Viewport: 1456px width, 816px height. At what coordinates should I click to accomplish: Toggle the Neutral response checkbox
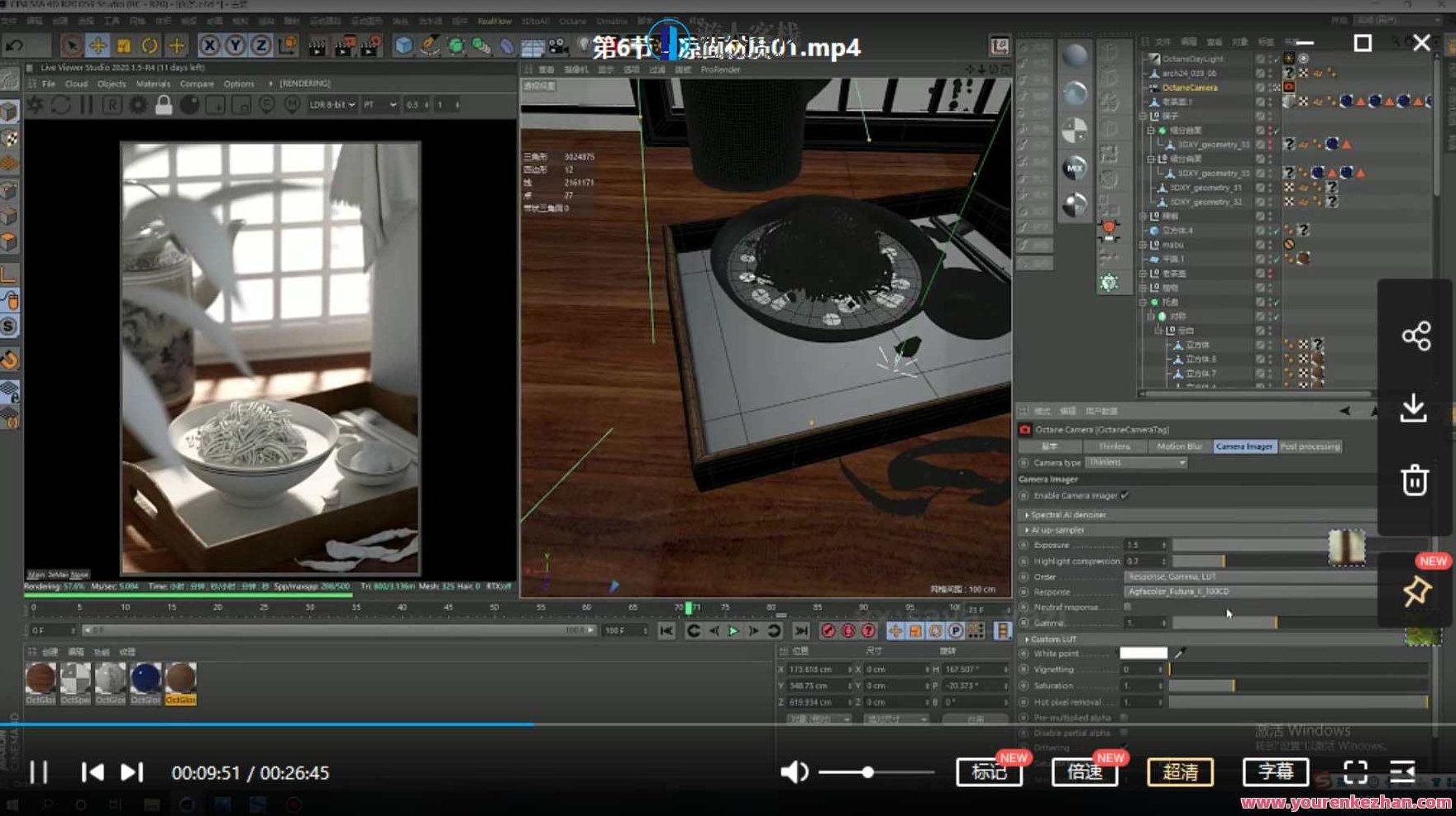coord(1128,608)
